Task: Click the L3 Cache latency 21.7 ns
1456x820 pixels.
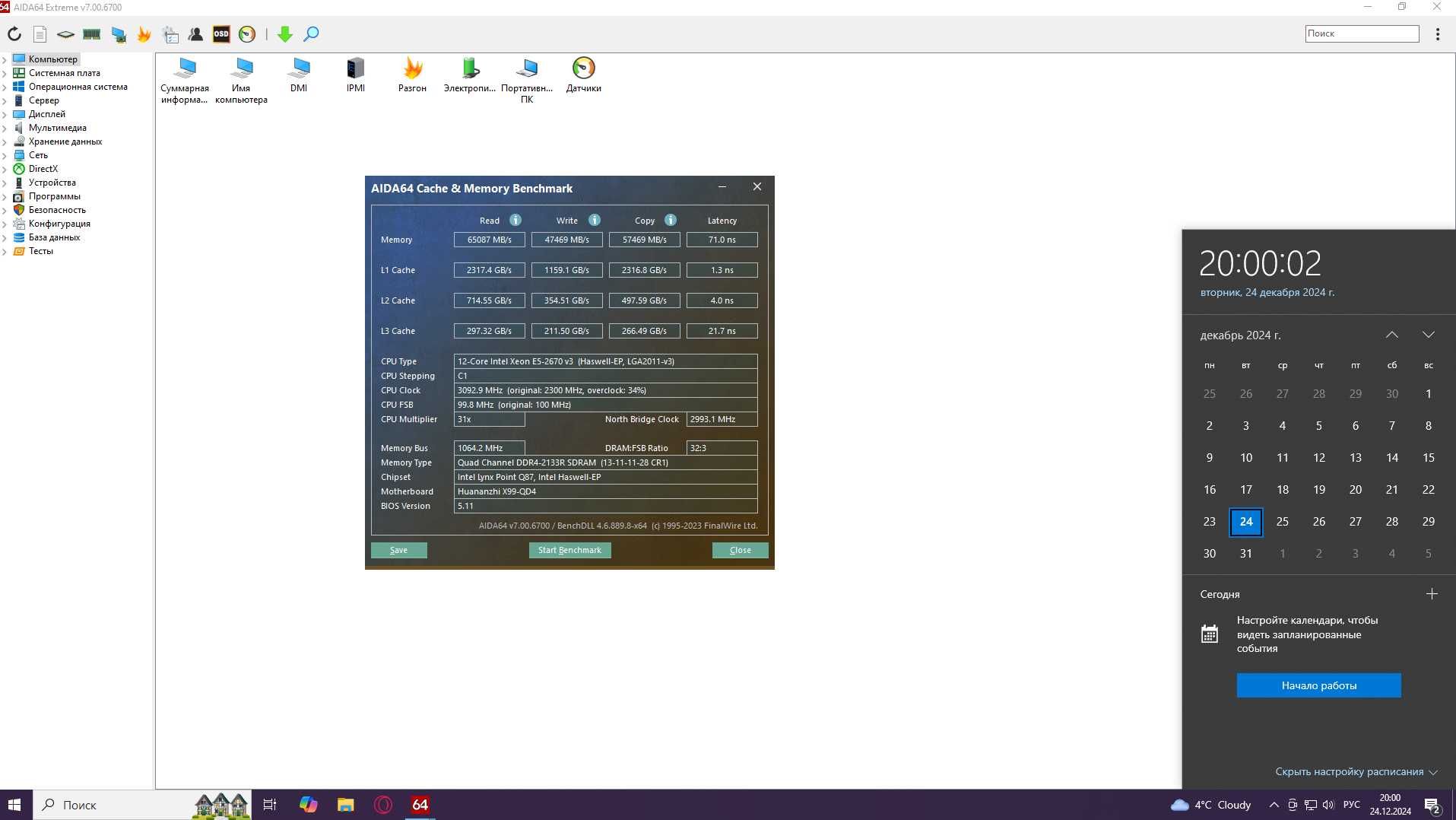Action: coord(722,331)
